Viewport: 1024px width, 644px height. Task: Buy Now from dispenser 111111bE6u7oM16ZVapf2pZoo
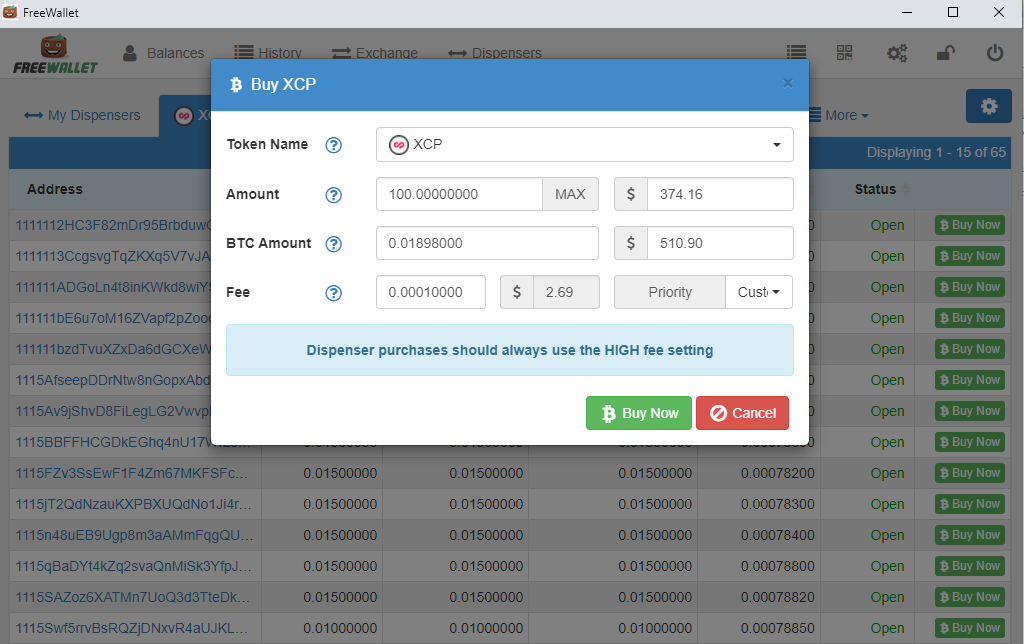tap(969, 318)
